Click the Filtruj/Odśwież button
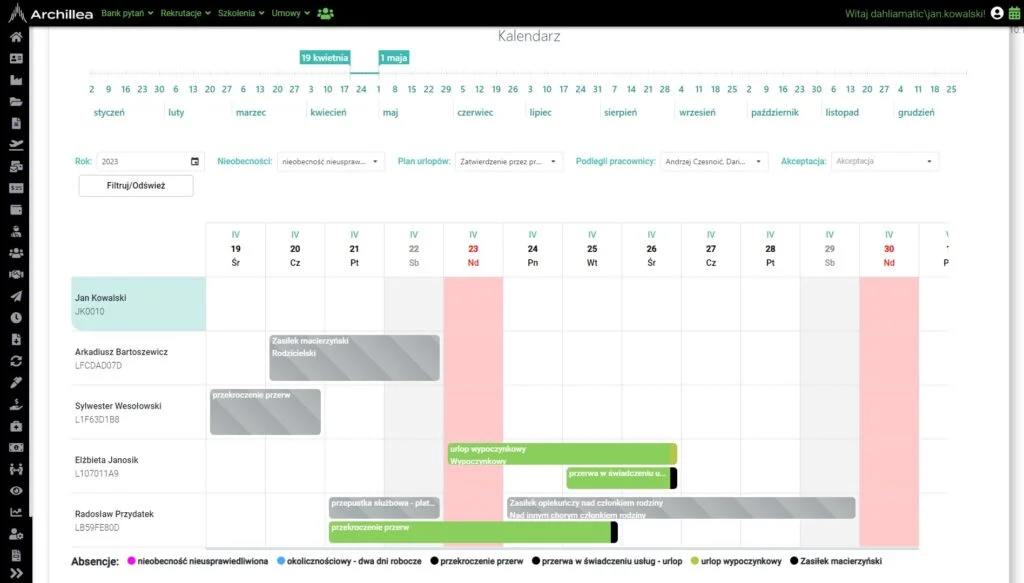 [x=134, y=185]
